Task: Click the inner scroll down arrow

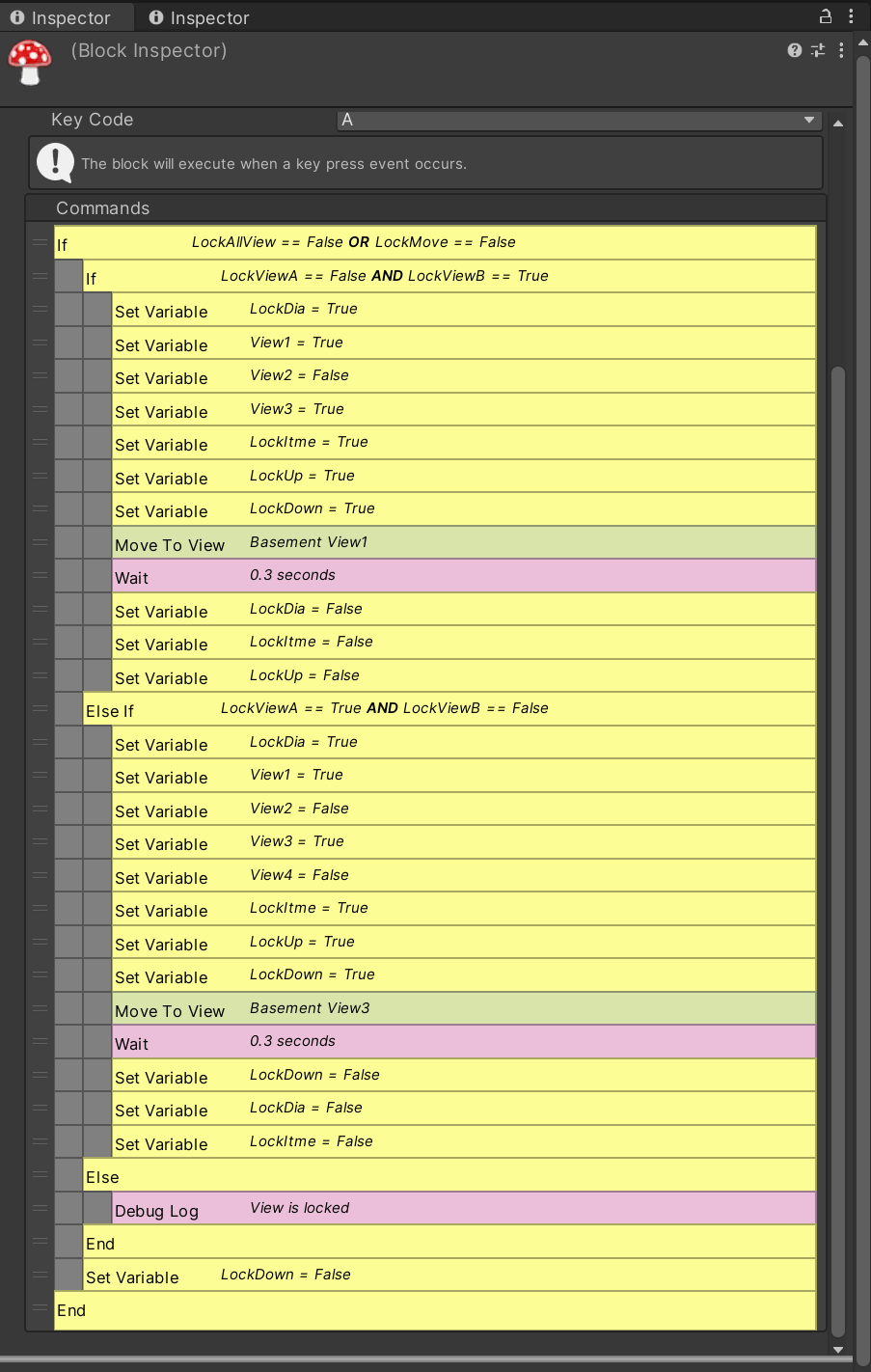Action: pyautogui.click(x=838, y=1350)
